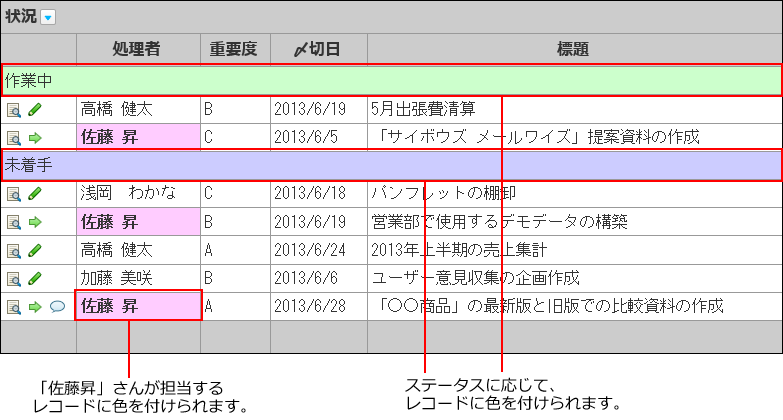Click green arrow icon in サイボウズ メールワイズ row
Image resolution: width=783 pixels, height=420 pixels.
(x=34, y=138)
